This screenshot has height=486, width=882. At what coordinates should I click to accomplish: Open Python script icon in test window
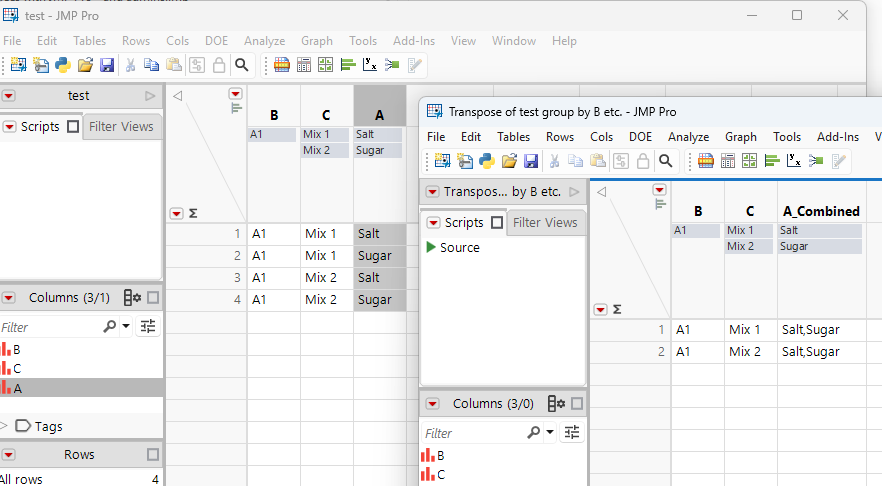[63, 65]
